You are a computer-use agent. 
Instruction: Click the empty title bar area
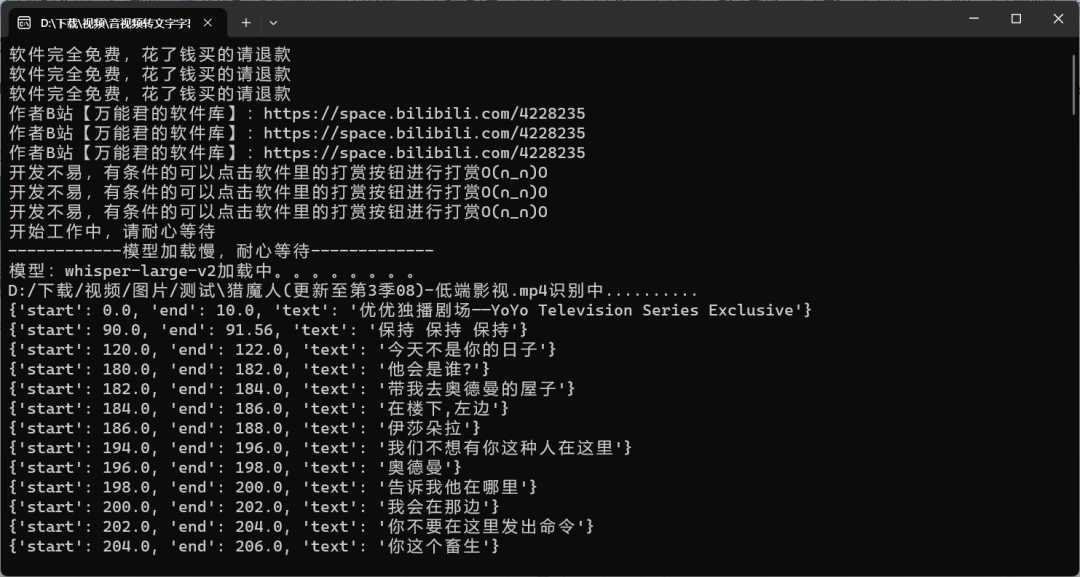[600, 20]
